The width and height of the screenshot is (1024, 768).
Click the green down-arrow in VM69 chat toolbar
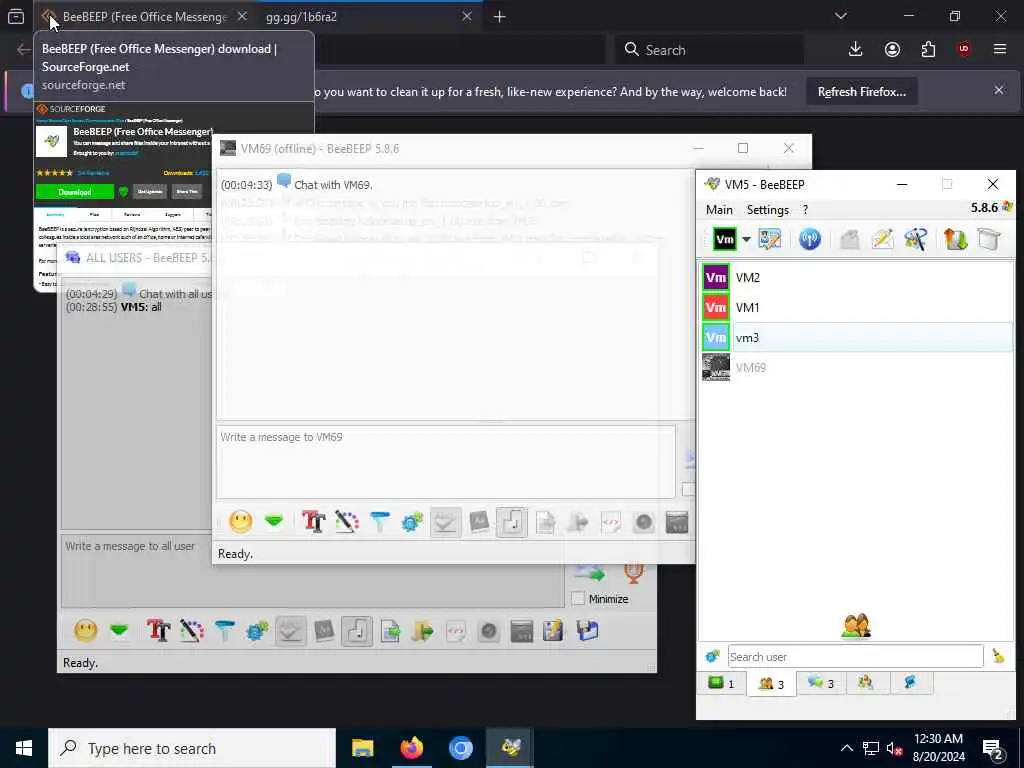point(274,522)
